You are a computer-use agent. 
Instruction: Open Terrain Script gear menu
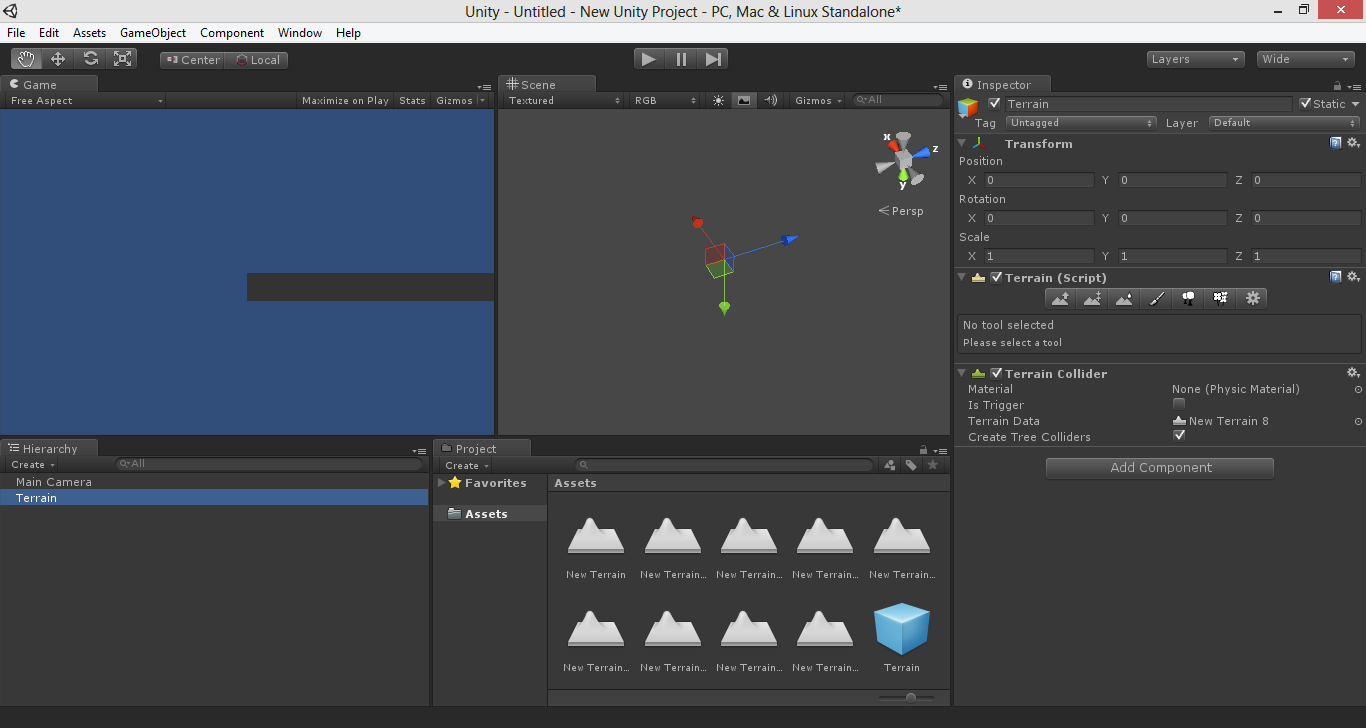[1353, 277]
